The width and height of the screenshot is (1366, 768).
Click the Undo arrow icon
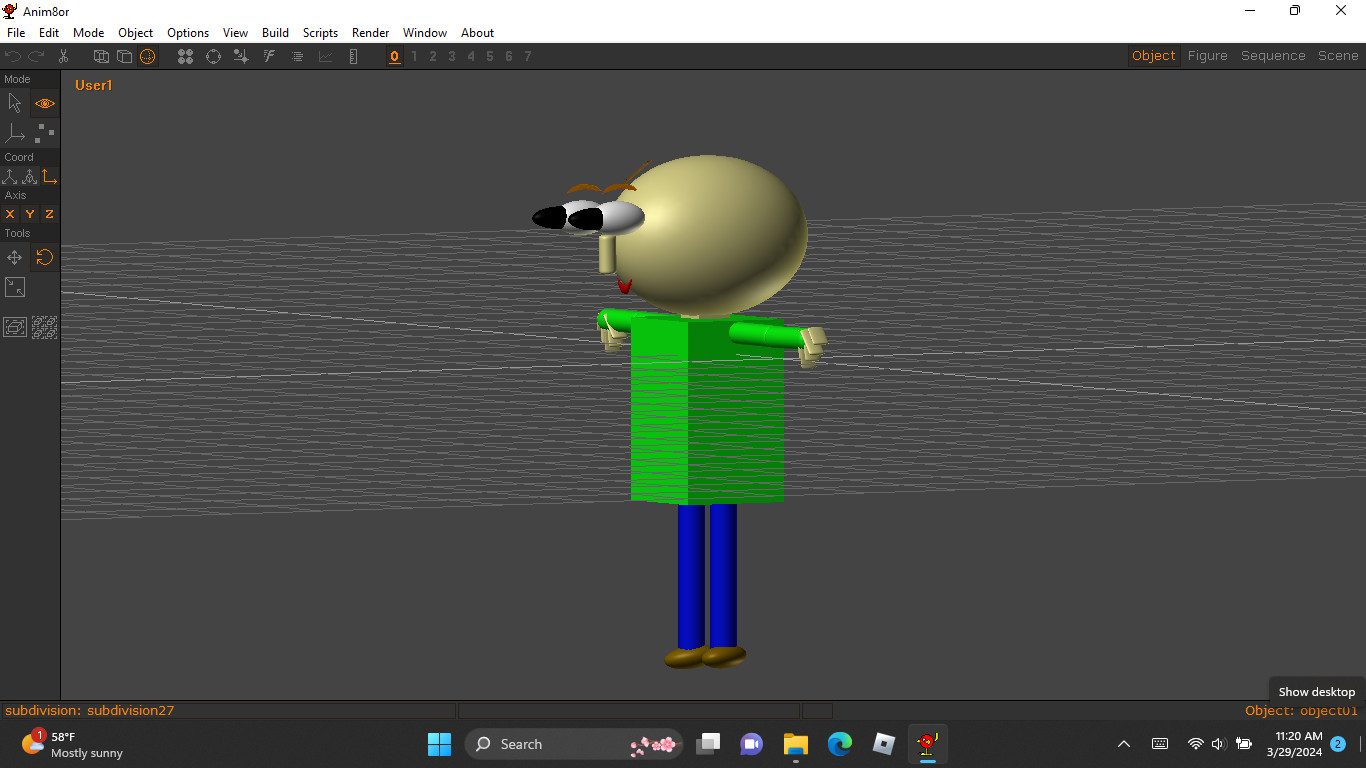click(x=12, y=56)
